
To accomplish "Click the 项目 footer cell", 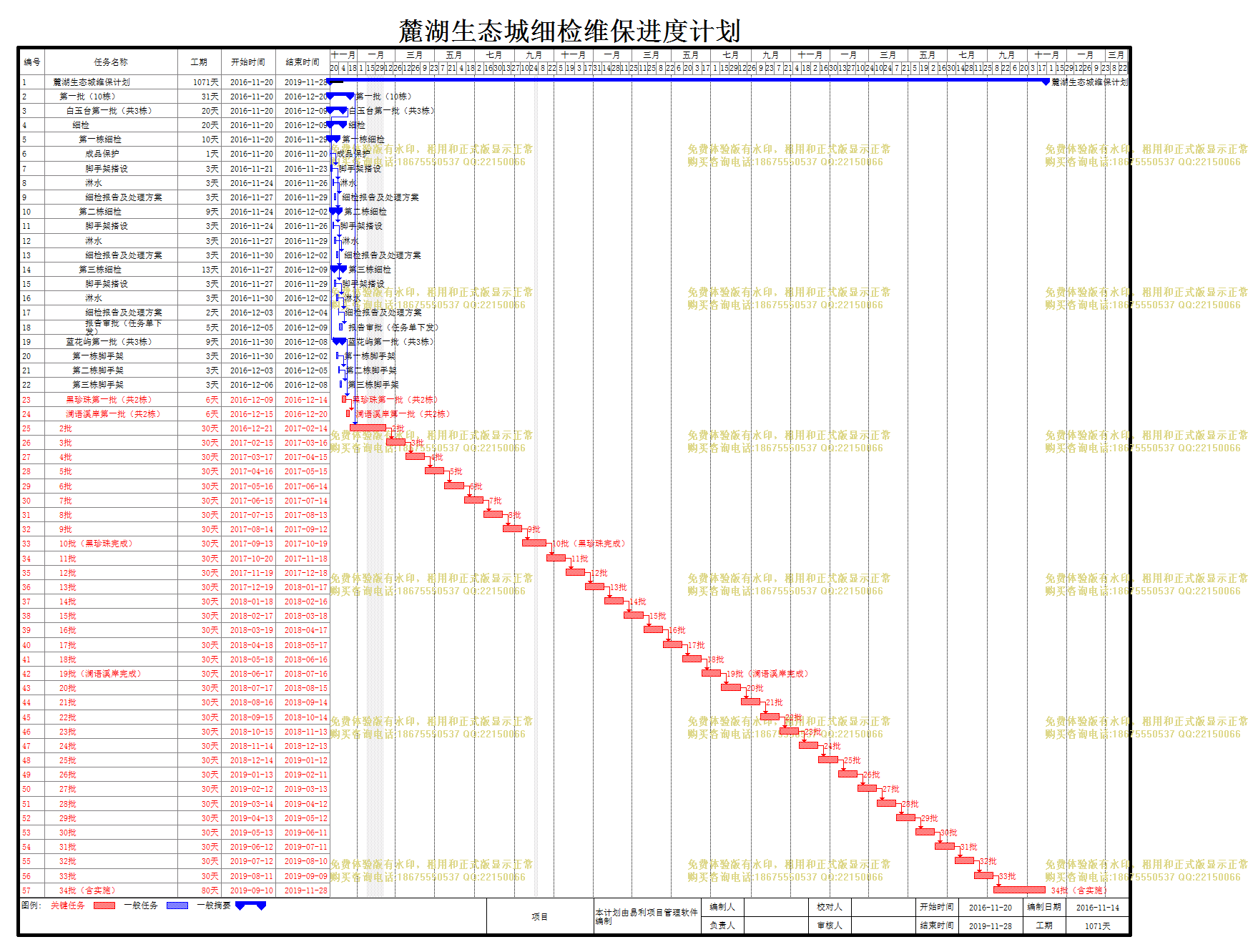I will point(540,916).
